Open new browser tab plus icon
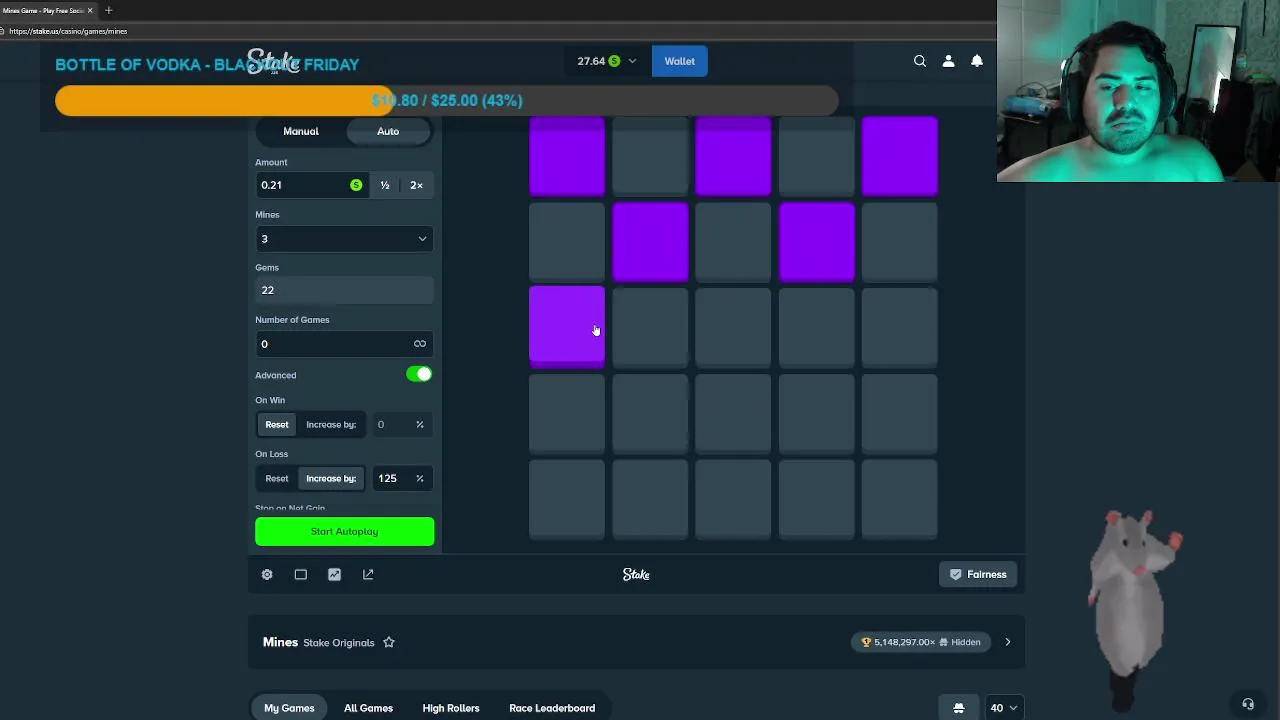 (108, 10)
